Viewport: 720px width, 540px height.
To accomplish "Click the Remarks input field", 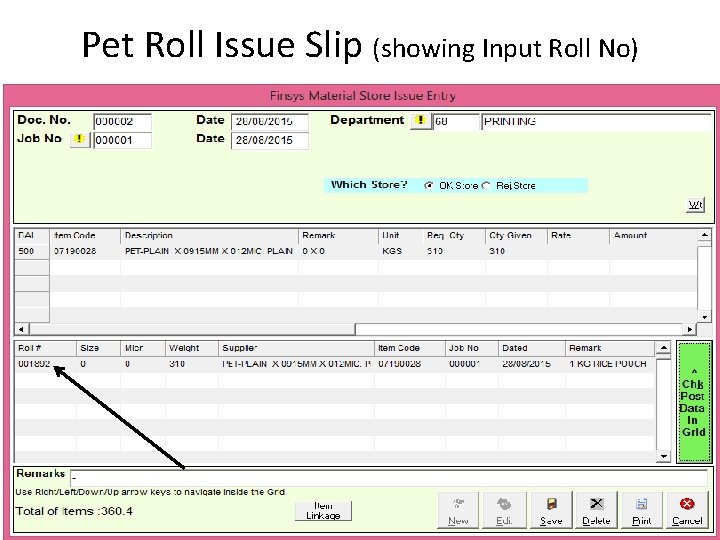I will (388, 478).
